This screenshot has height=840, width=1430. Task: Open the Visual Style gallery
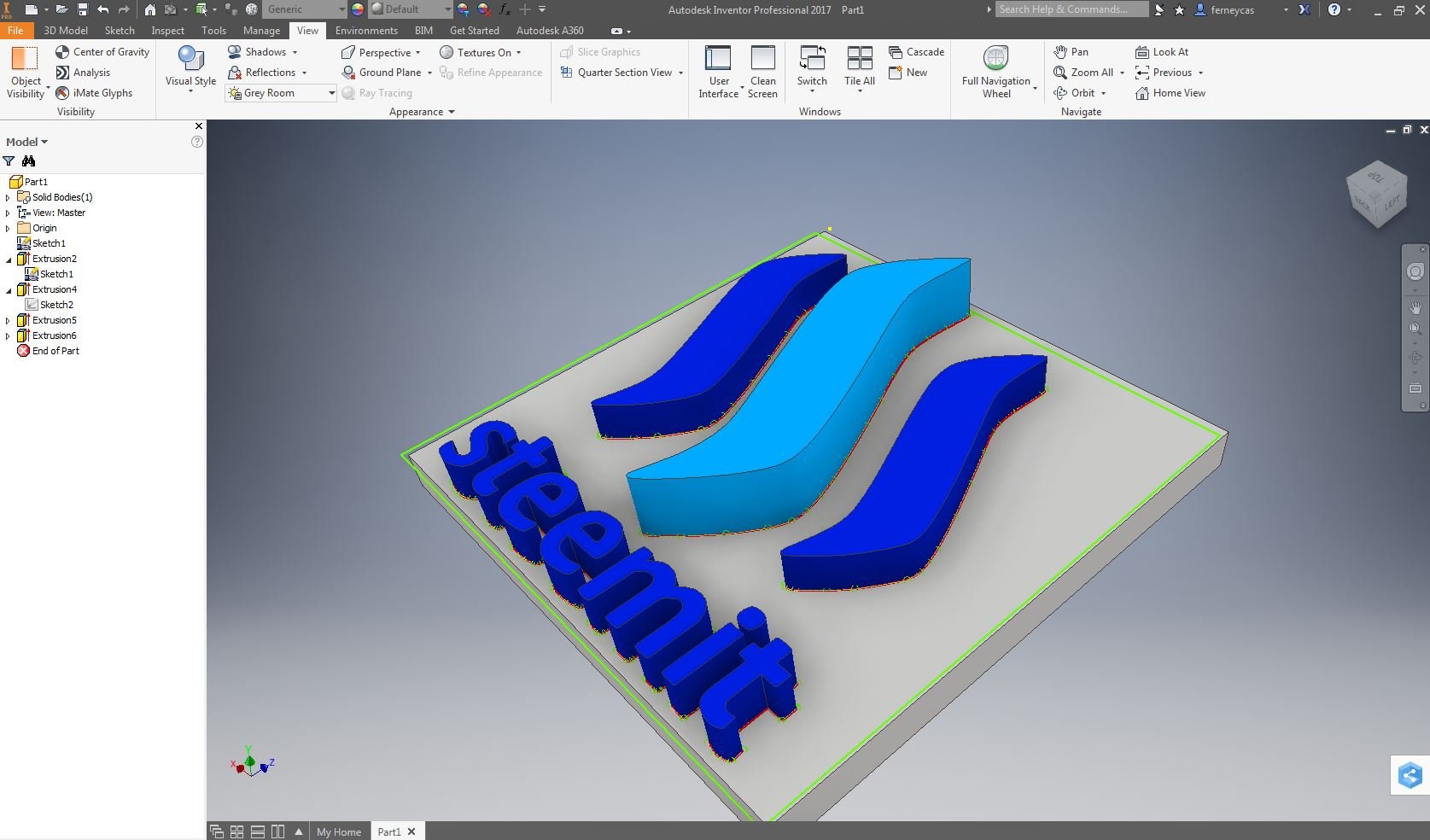click(190, 70)
